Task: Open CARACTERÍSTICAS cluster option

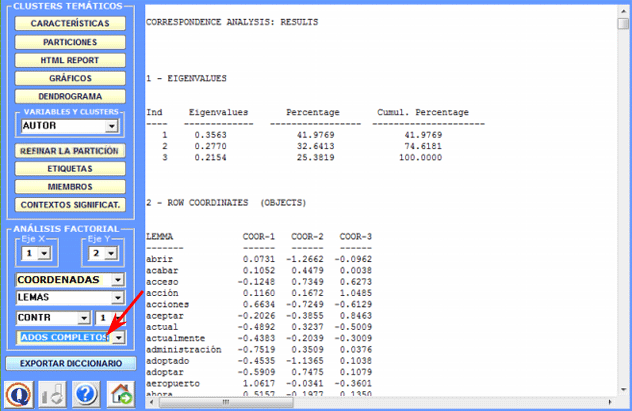Action: click(x=70, y=23)
